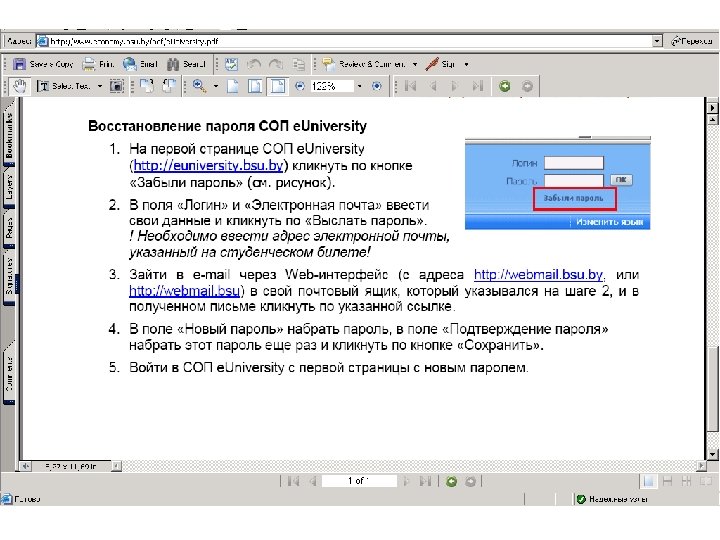Go to previous page in bottom navigation bar
Image resolution: width=720 pixels, height=540 pixels.
tap(313, 481)
